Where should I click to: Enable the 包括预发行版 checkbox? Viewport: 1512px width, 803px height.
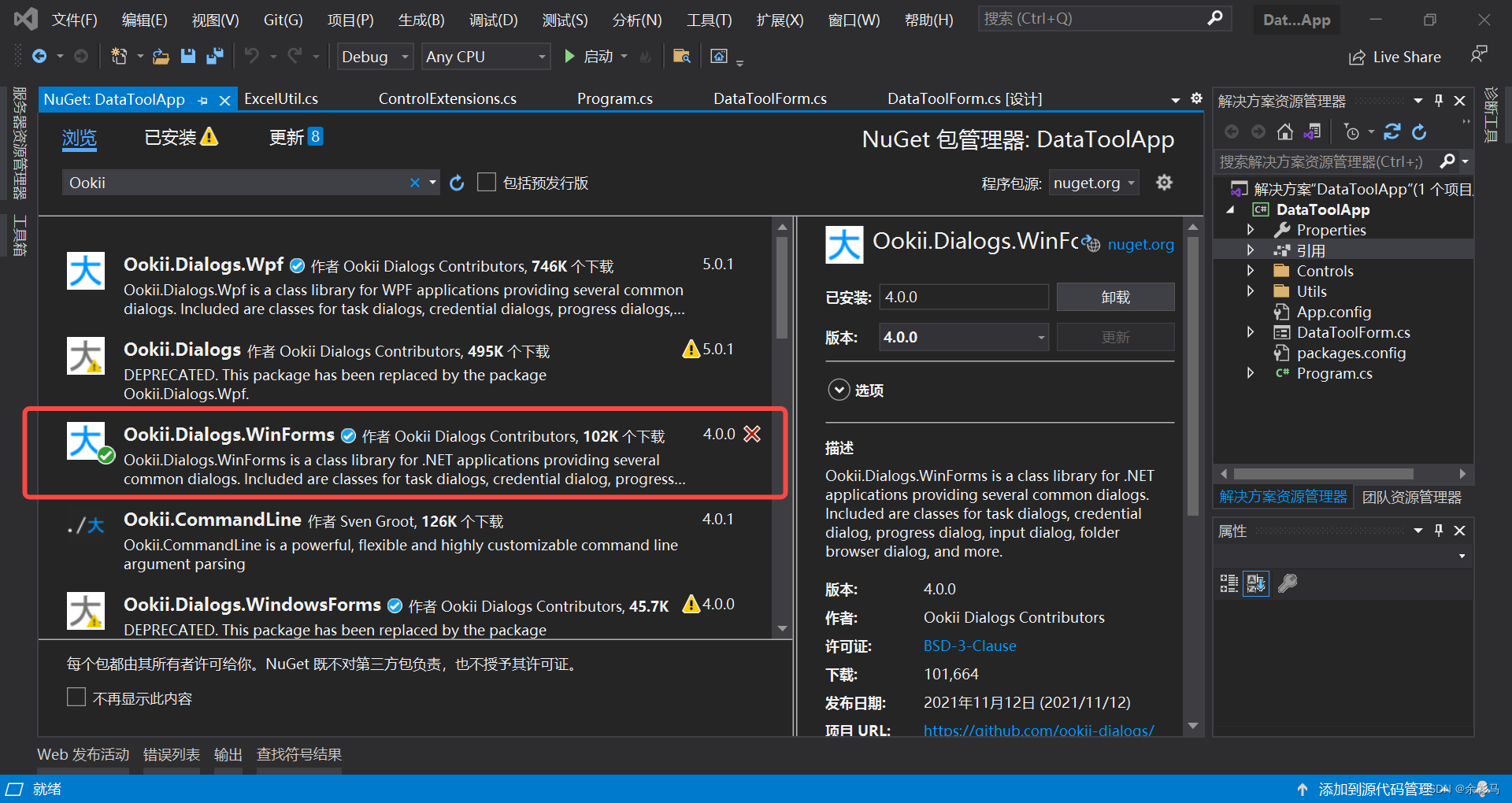pyautogui.click(x=487, y=182)
